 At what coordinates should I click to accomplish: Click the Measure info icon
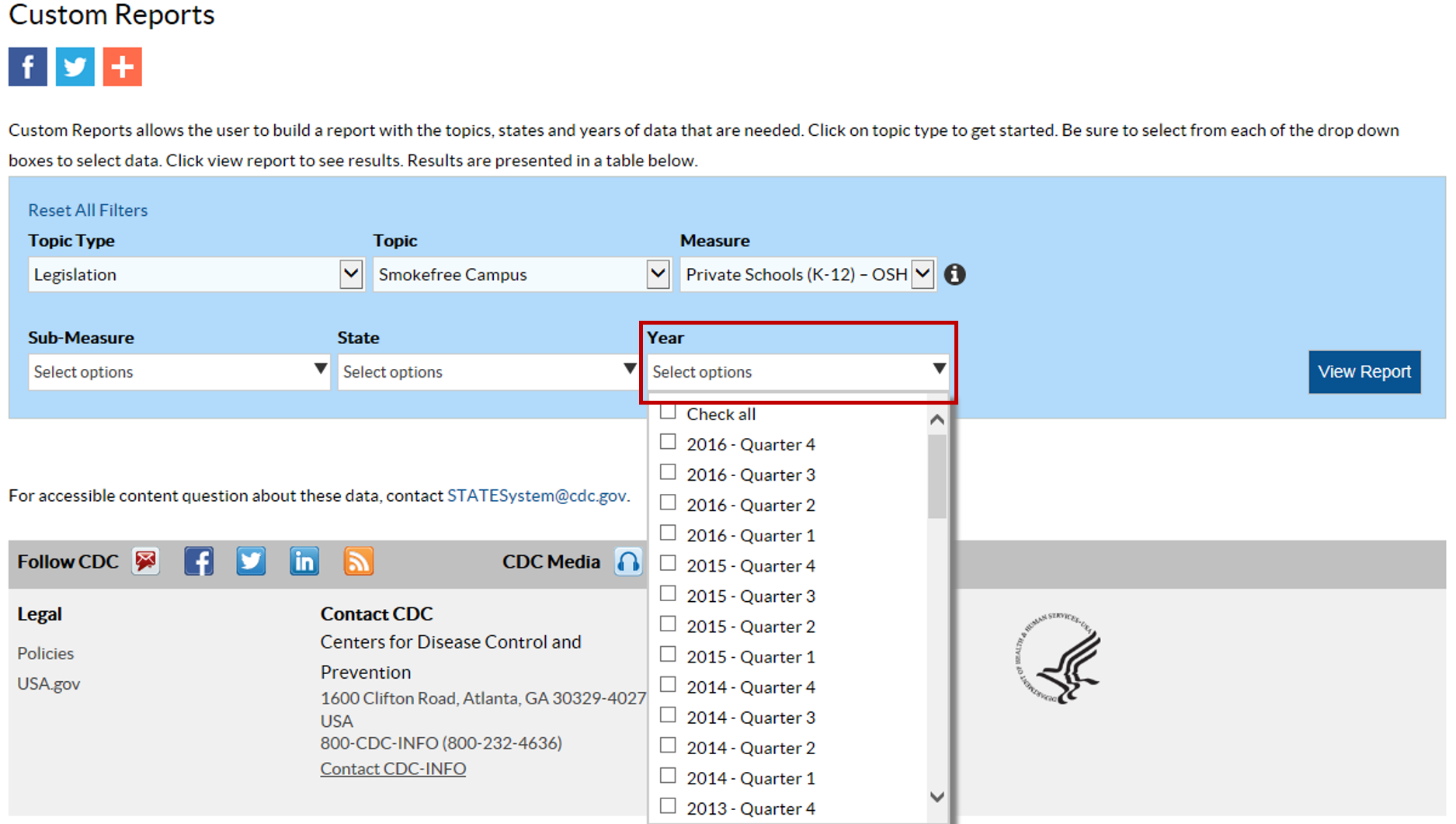(x=954, y=274)
